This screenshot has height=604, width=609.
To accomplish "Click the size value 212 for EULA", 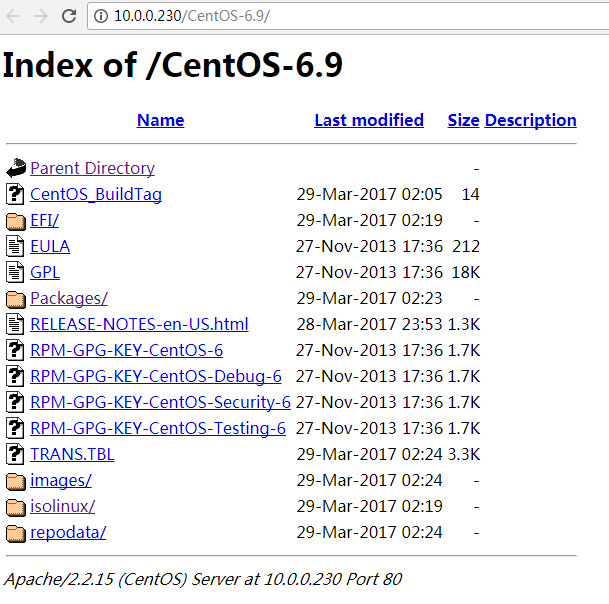I will (x=466, y=246).
